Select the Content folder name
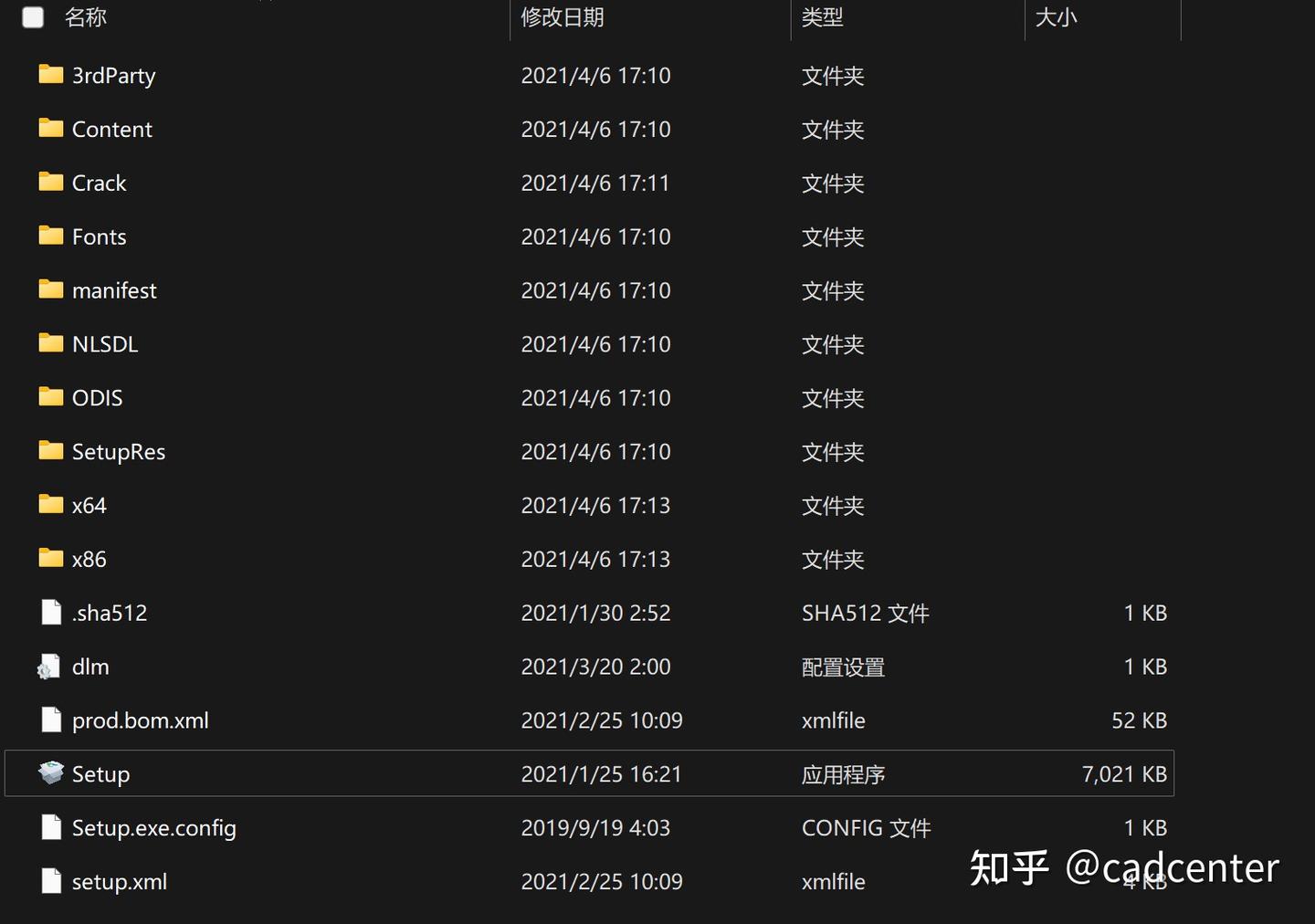Screen dimensions: 1315x924 coord(112,130)
